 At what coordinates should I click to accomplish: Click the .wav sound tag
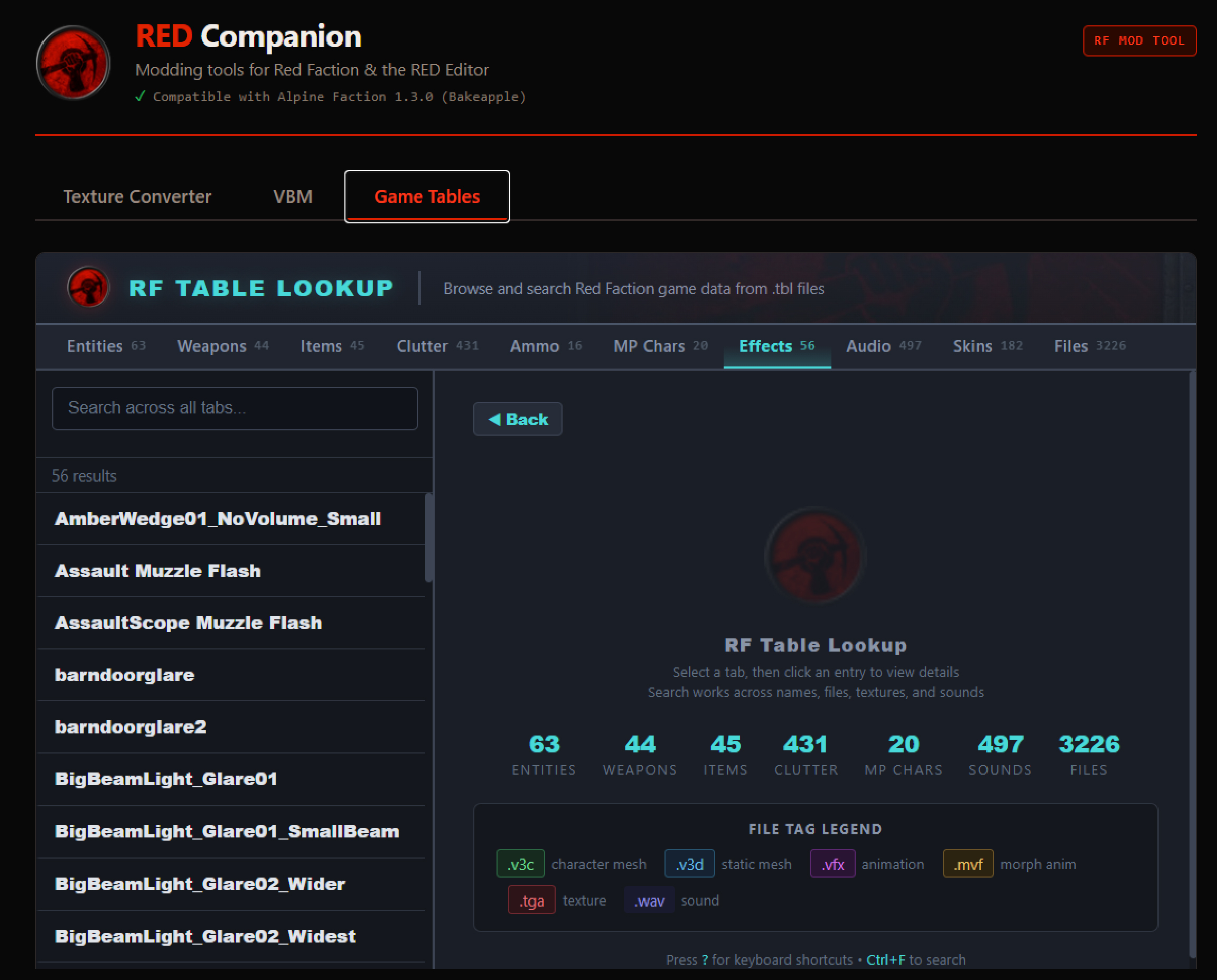tap(649, 900)
